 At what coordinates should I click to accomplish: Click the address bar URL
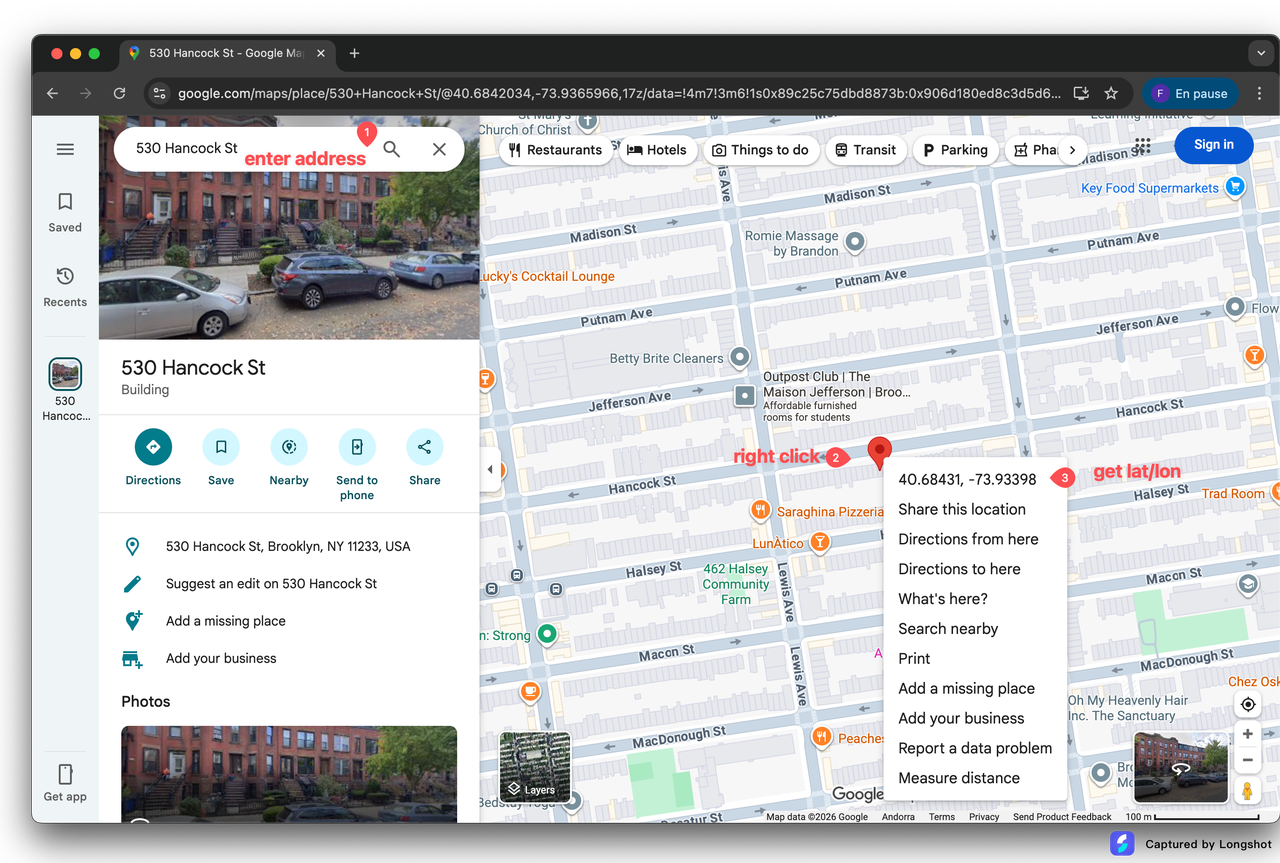pos(620,93)
